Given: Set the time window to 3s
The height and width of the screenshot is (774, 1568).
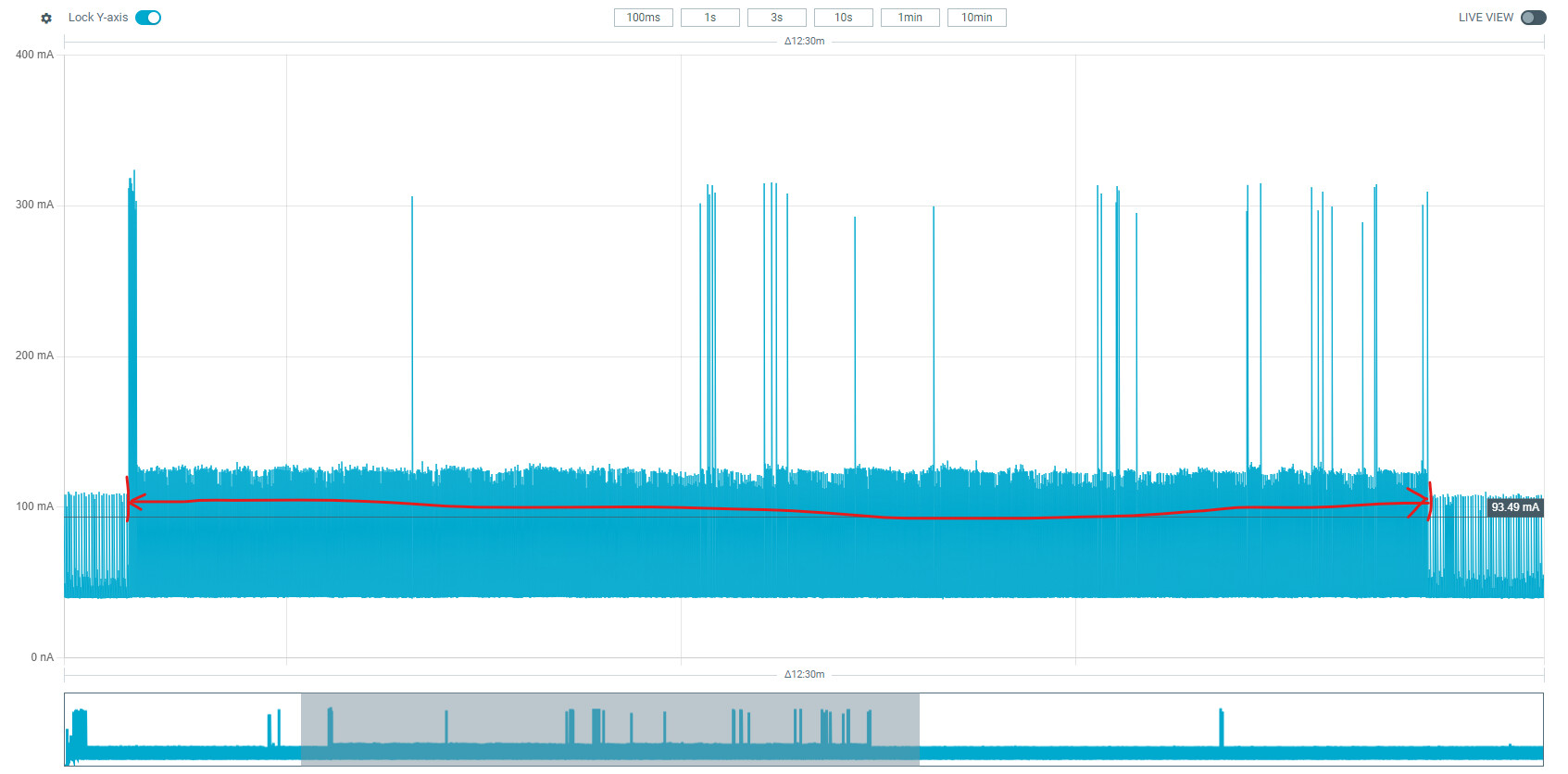Looking at the screenshot, I should coord(777,18).
